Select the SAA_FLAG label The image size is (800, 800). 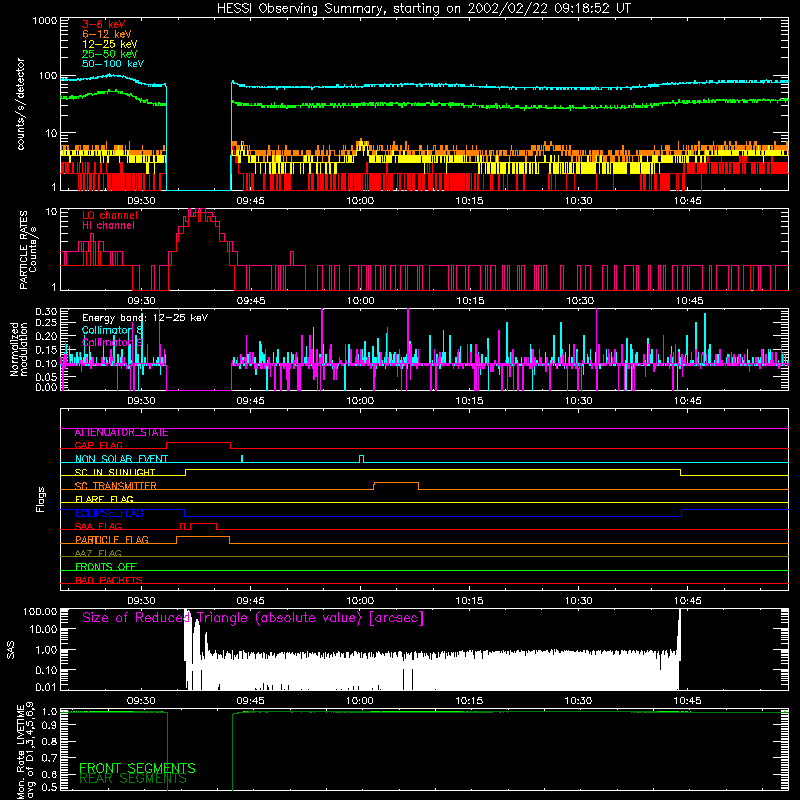coord(98,526)
